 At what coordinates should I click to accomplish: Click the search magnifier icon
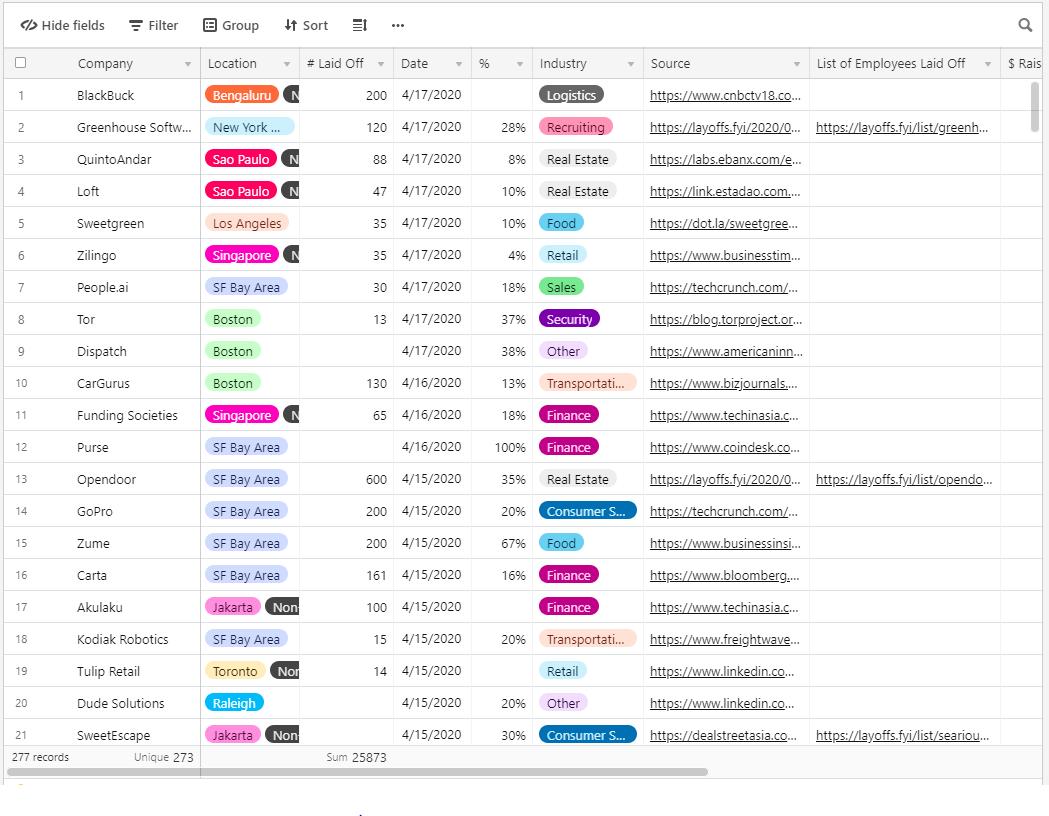pyautogui.click(x=1025, y=25)
